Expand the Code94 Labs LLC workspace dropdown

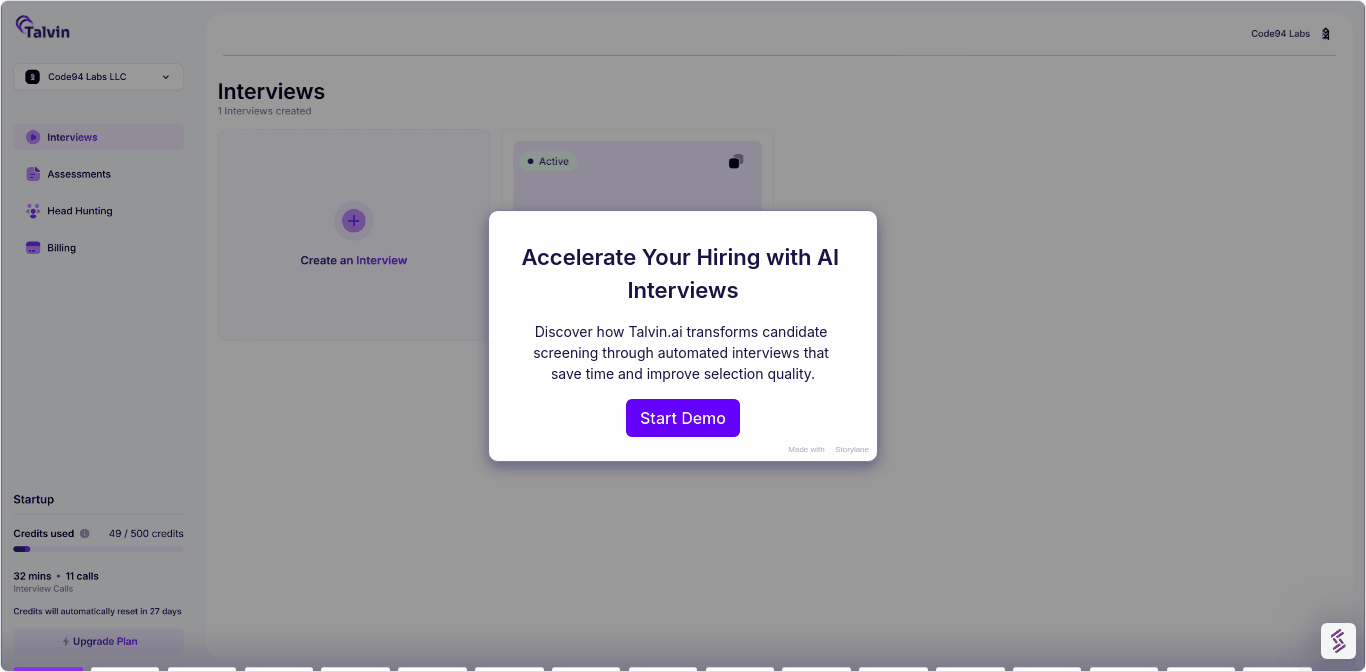click(98, 77)
